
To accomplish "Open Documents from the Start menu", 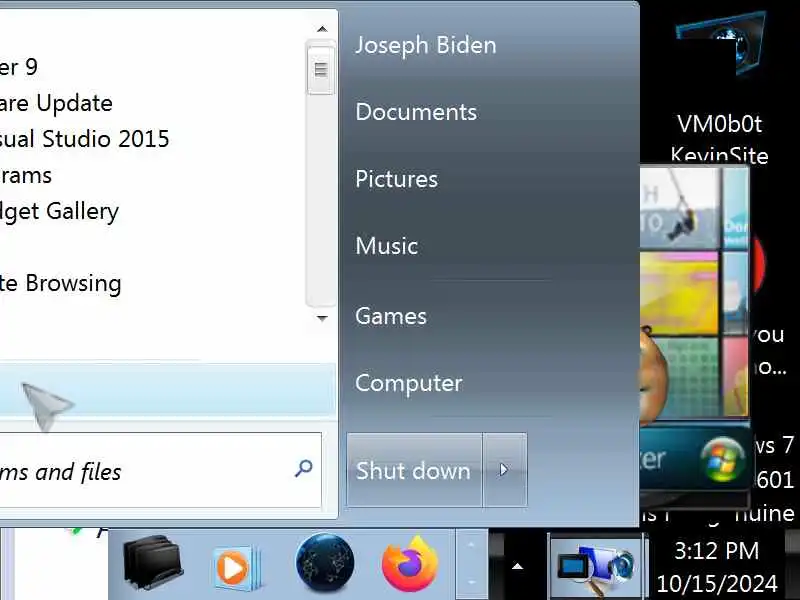I will coord(416,112).
